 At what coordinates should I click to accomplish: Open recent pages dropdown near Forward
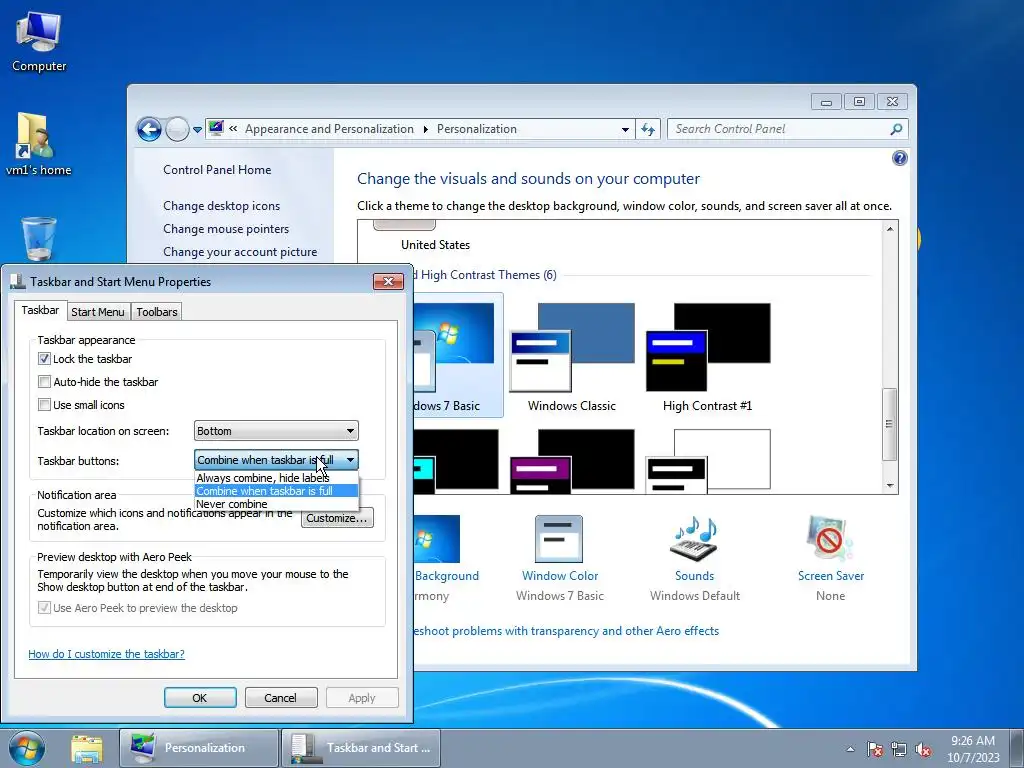(197, 130)
